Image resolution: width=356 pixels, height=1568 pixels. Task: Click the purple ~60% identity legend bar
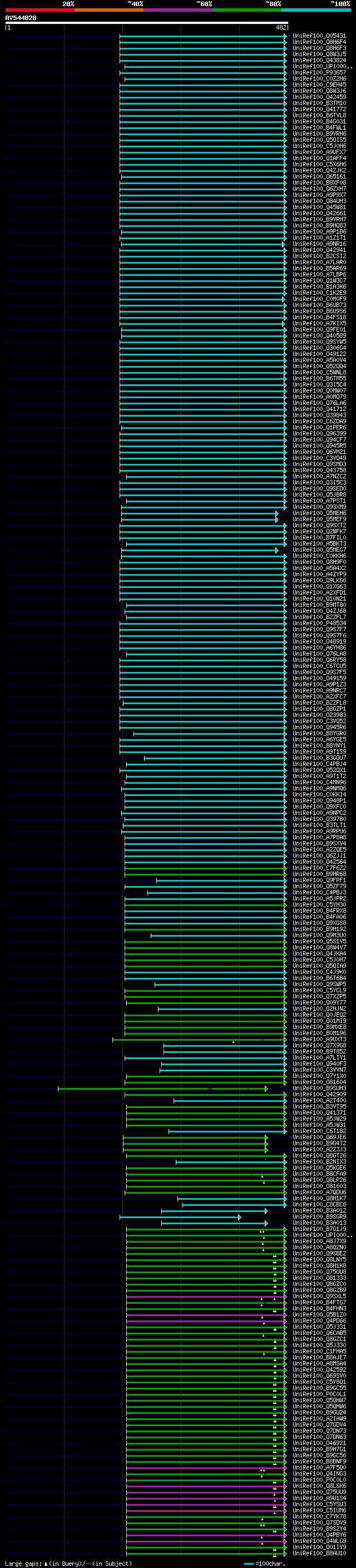tap(177, 11)
